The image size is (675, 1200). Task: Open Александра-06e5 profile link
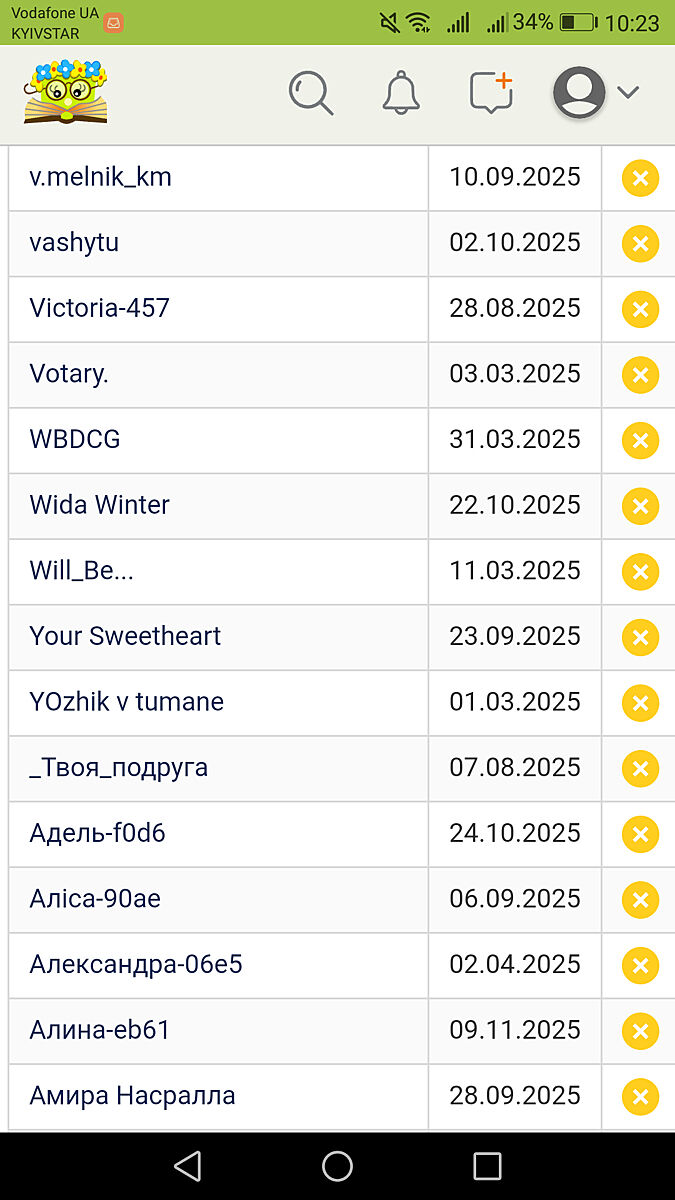(x=136, y=965)
